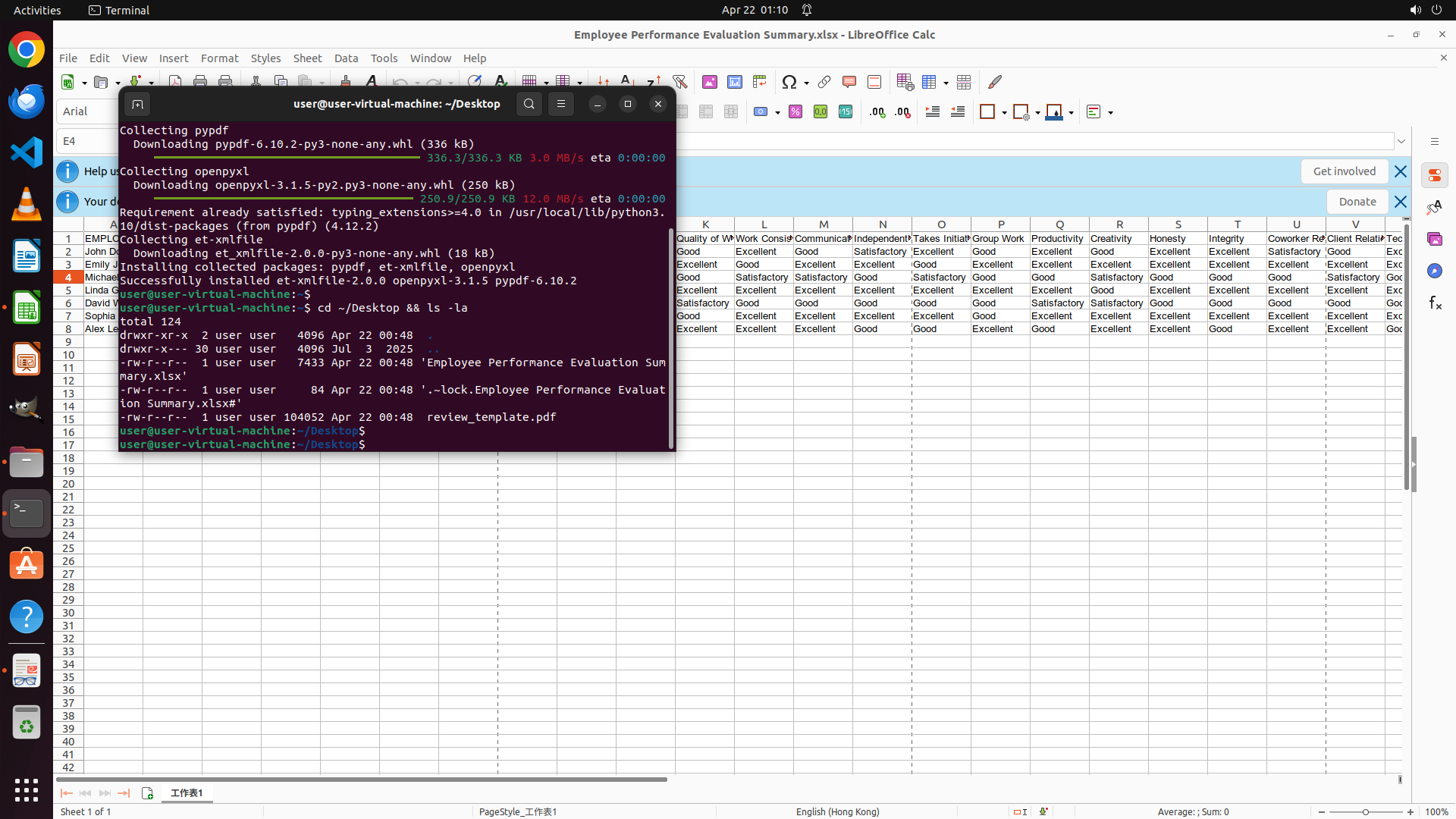Click the terminal search magnifier icon
The image size is (1456, 819).
[529, 104]
